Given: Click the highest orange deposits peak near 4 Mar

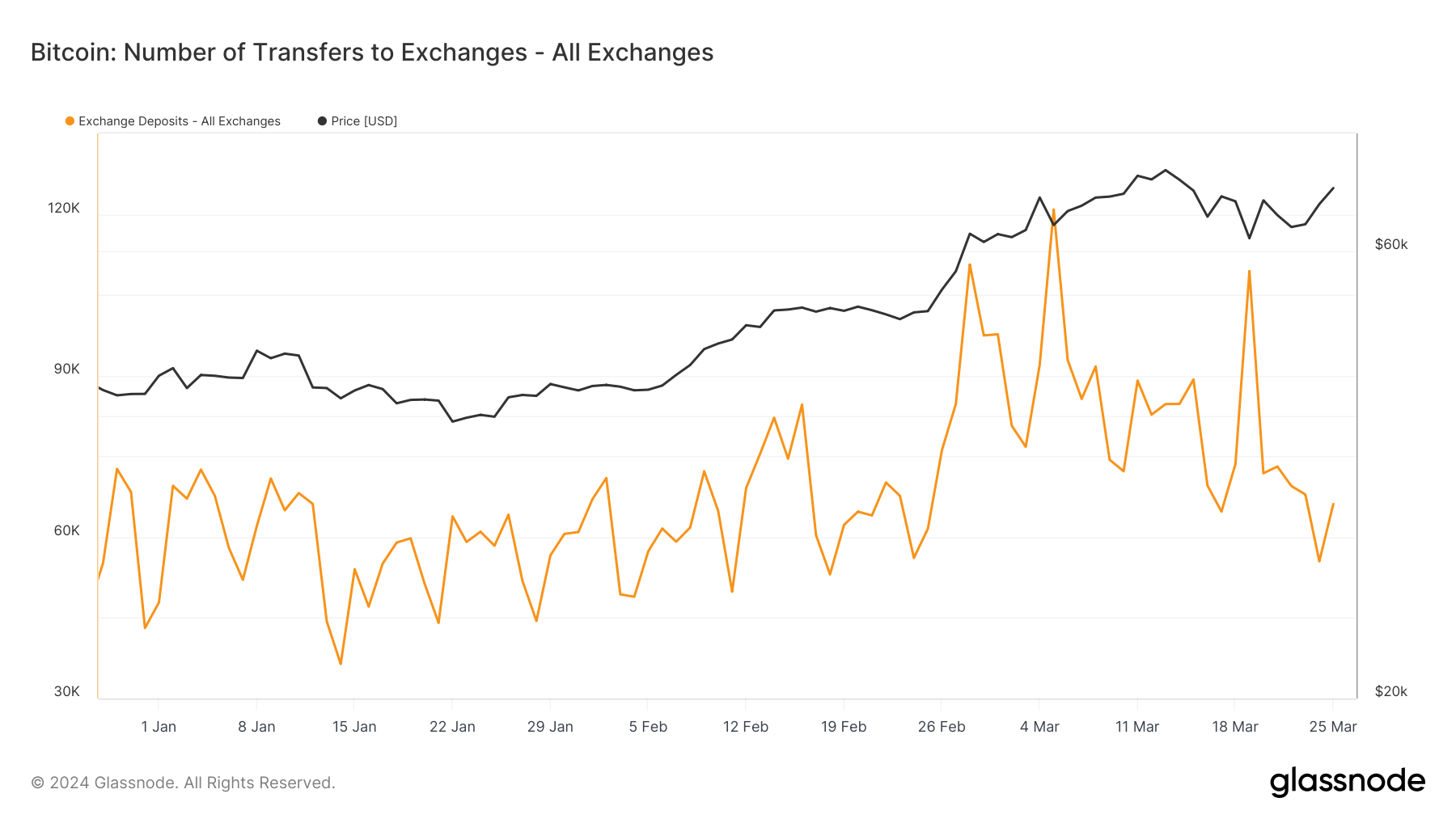Looking at the screenshot, I should click(1053, 210).
